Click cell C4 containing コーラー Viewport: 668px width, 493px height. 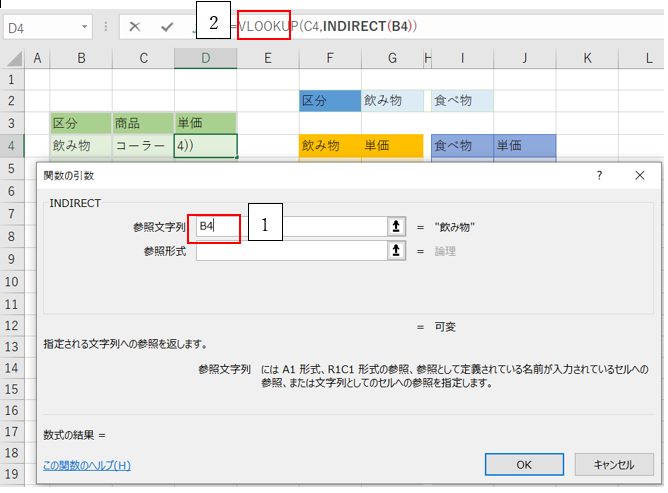tap(142, 146)
